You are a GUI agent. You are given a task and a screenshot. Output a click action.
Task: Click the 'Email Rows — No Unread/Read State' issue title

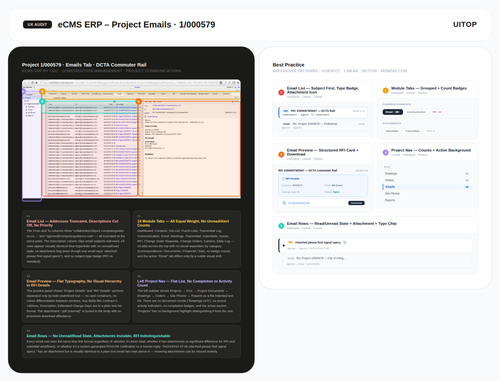pyautogui.click(x=98, y=336)
